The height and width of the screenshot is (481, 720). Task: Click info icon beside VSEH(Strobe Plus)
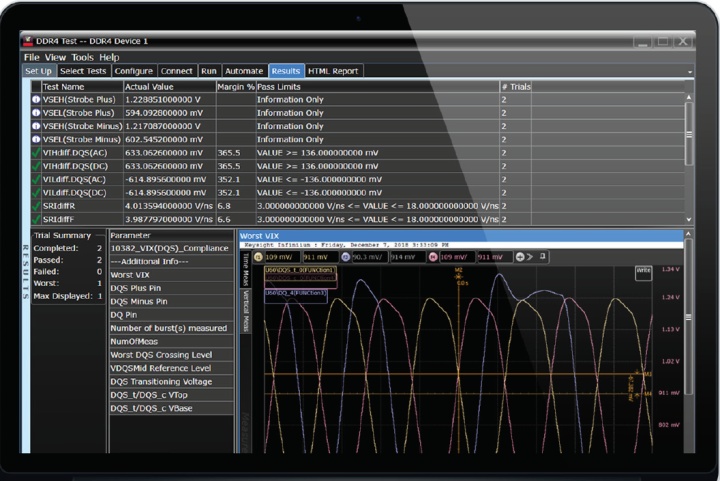click(x=36, y=99)
